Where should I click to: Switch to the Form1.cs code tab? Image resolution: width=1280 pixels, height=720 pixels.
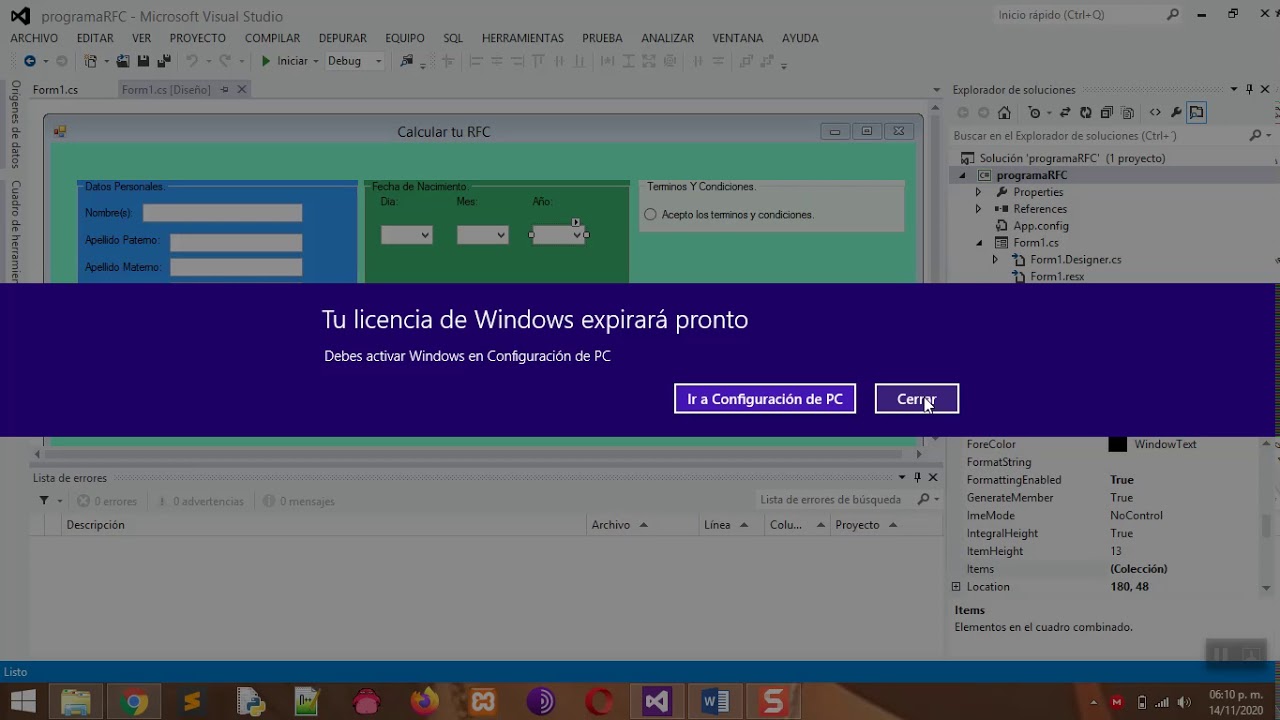pyautogui.click(x=56, y=89)
